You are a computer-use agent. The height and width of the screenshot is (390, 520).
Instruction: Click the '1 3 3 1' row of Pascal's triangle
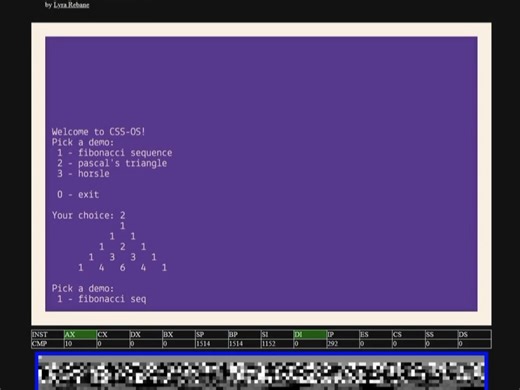point(122,257)
